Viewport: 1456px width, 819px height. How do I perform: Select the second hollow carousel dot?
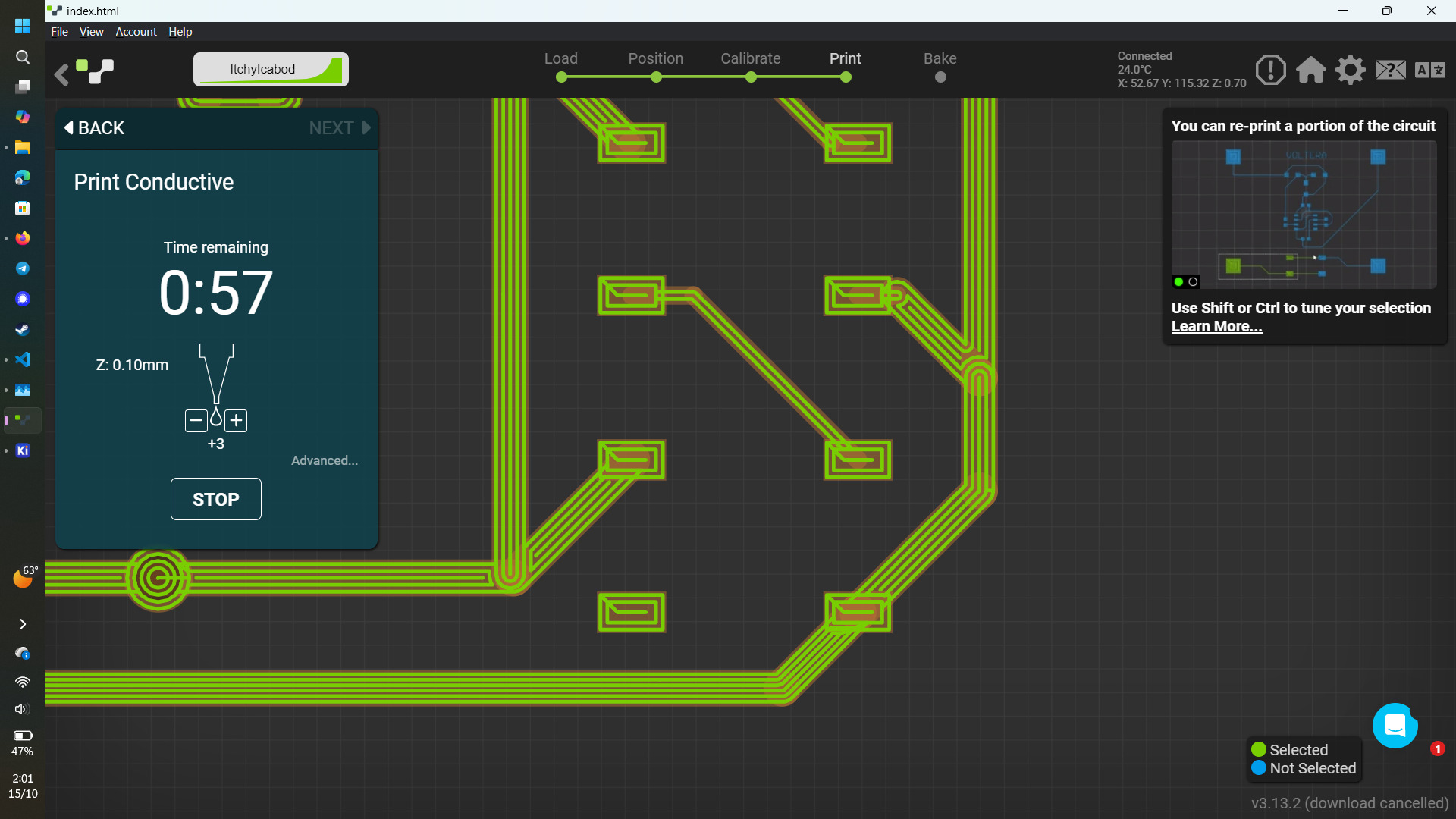pos(1193,281)
